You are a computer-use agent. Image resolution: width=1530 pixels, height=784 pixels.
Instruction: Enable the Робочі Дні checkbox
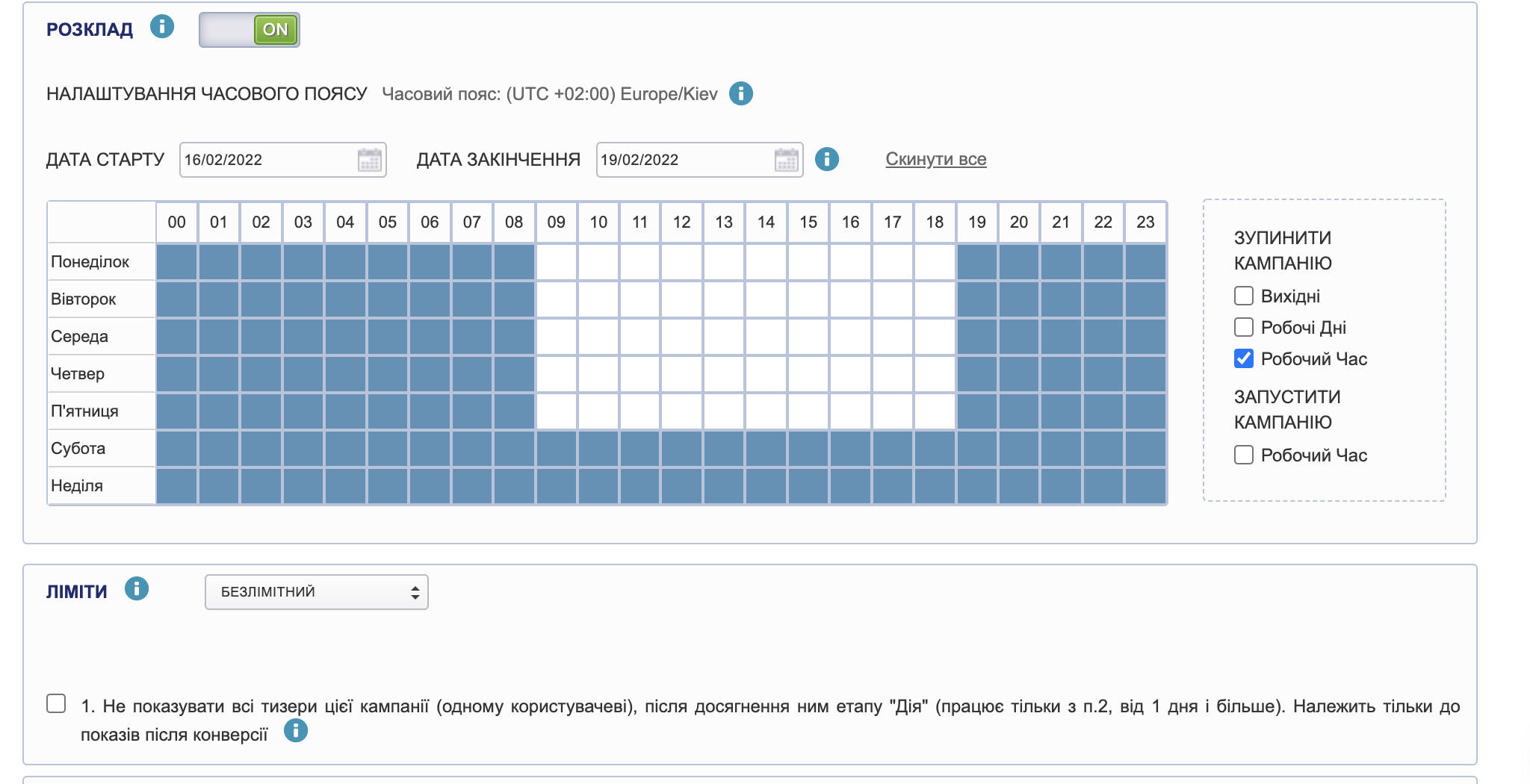click(1243, 327)
